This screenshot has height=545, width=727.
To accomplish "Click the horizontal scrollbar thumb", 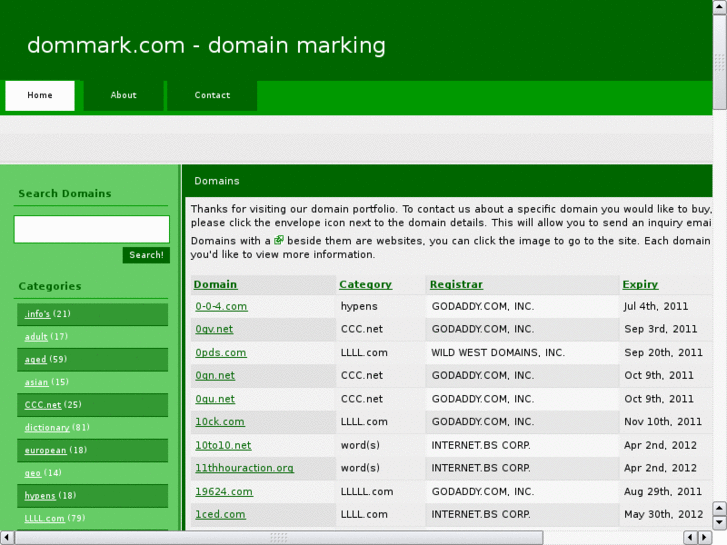I will (278, 538).
